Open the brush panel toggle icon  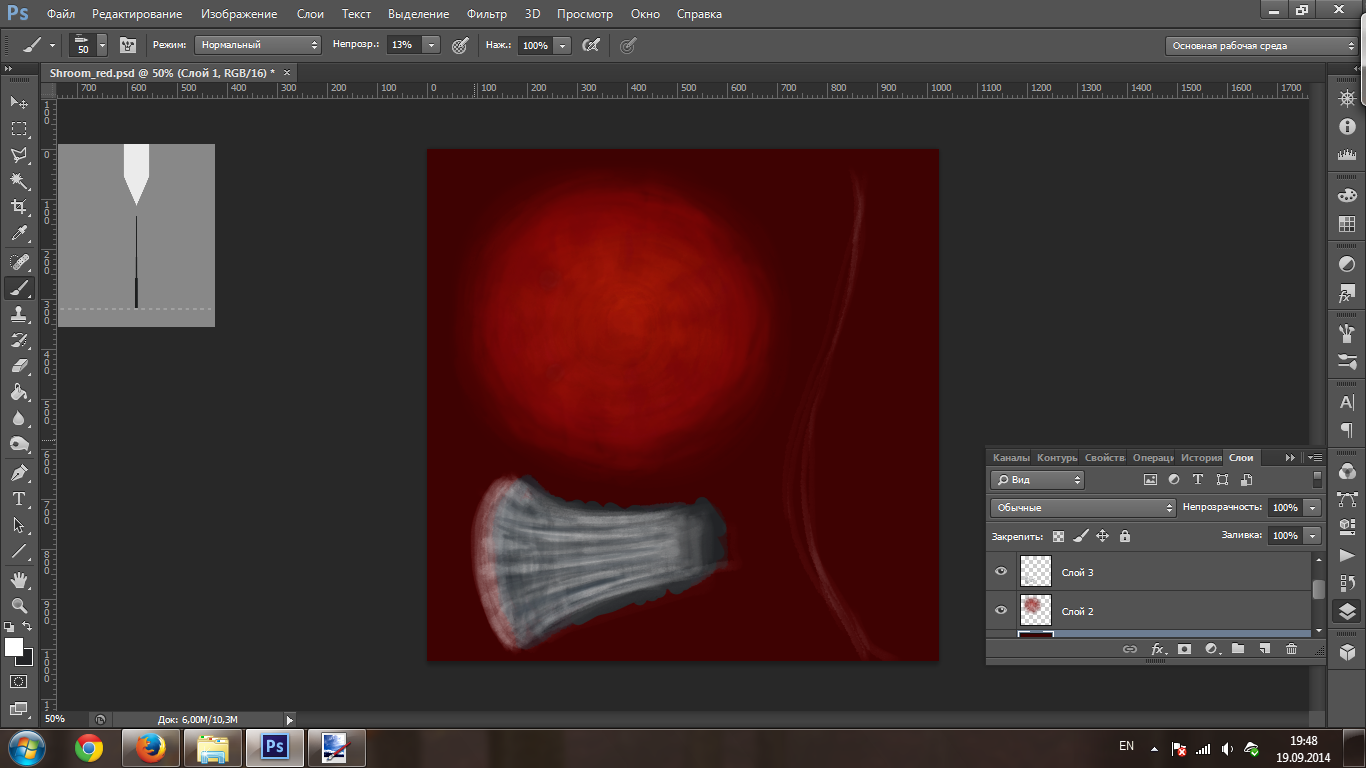128,45
